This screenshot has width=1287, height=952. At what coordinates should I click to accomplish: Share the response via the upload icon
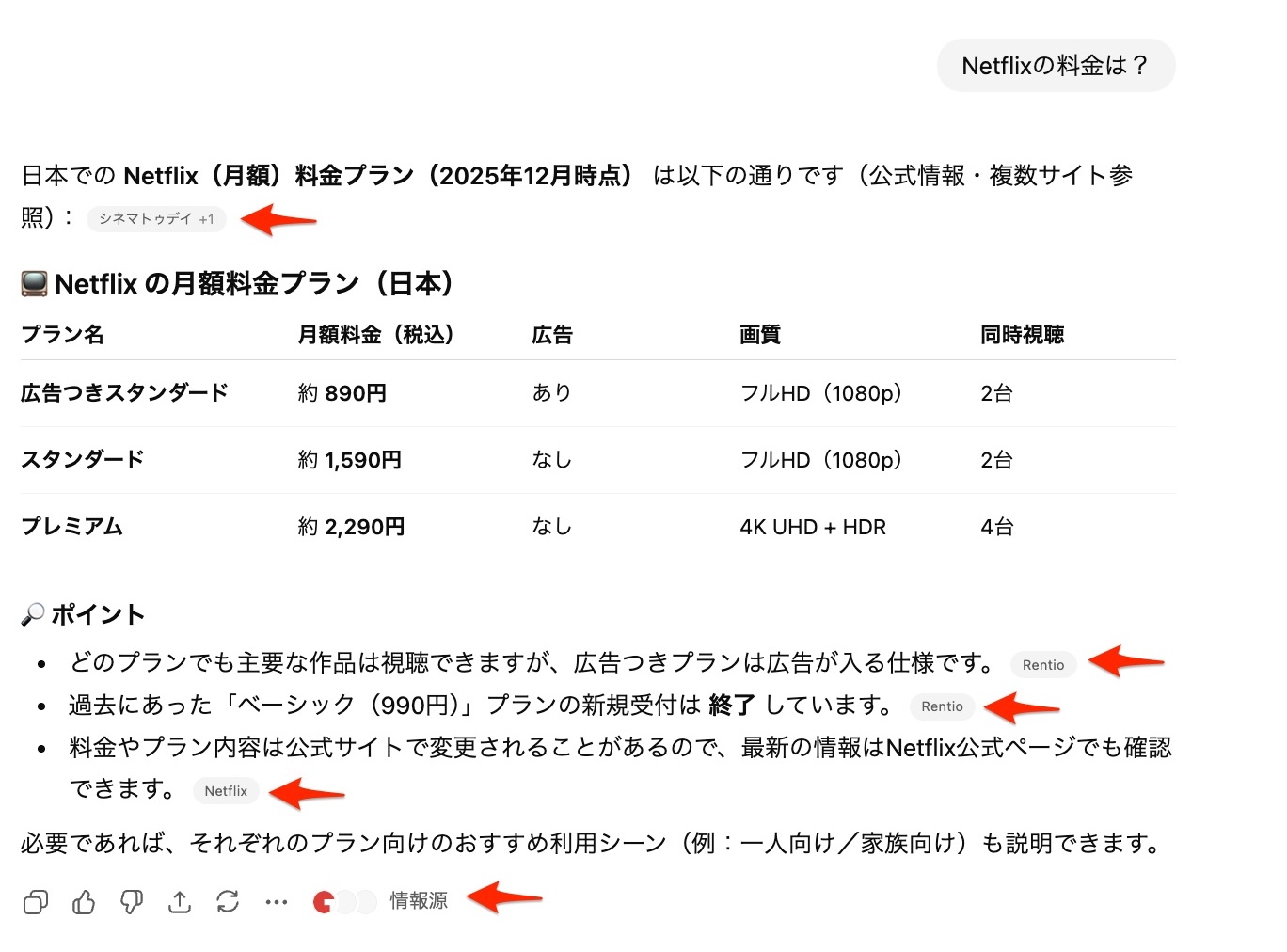coord(179,902)
